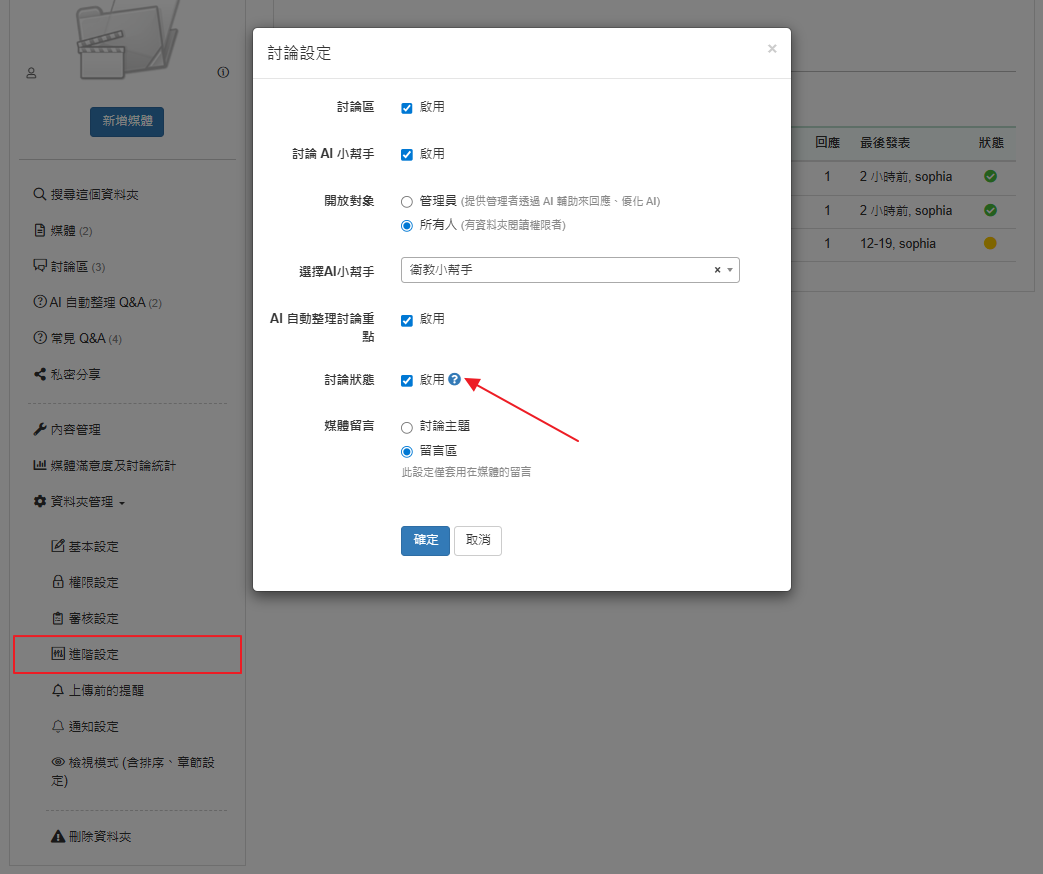
Task: Open 上傳前的提醒 in sidebar
Action: point(106,690)
